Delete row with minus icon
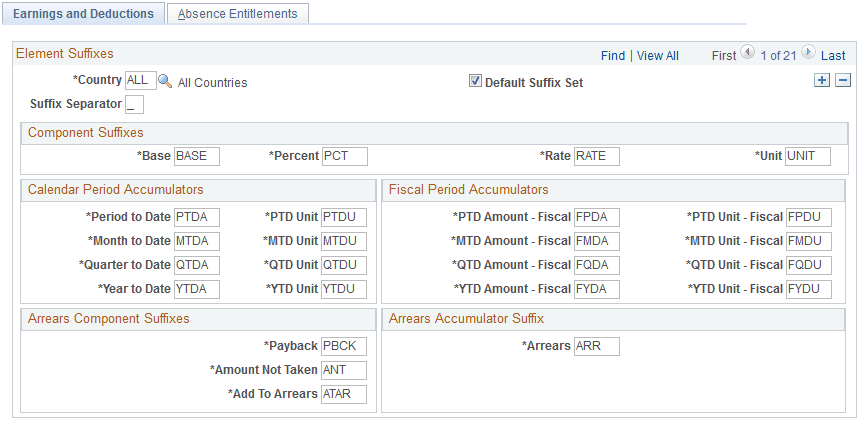Image resolution: width=860 pixels, height=421 pixels. coord(843,81)
